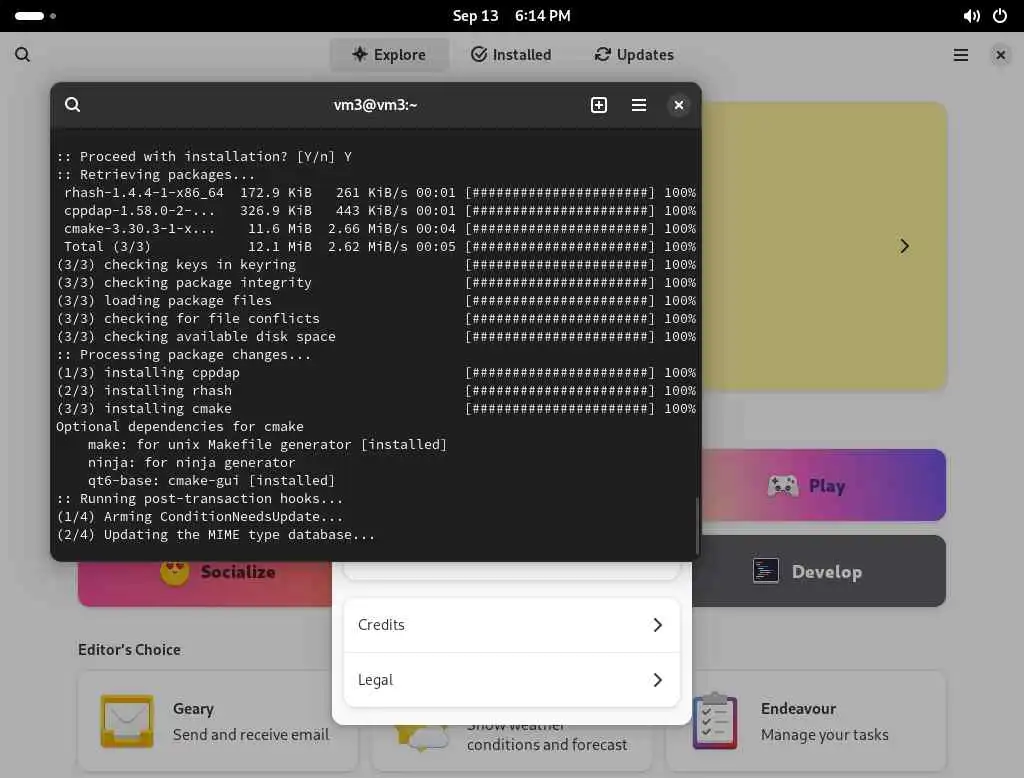Open the power menu in top bar
Viewport: 1024px width, 778px height.
pyautogui.click(x=1000, y=16)
